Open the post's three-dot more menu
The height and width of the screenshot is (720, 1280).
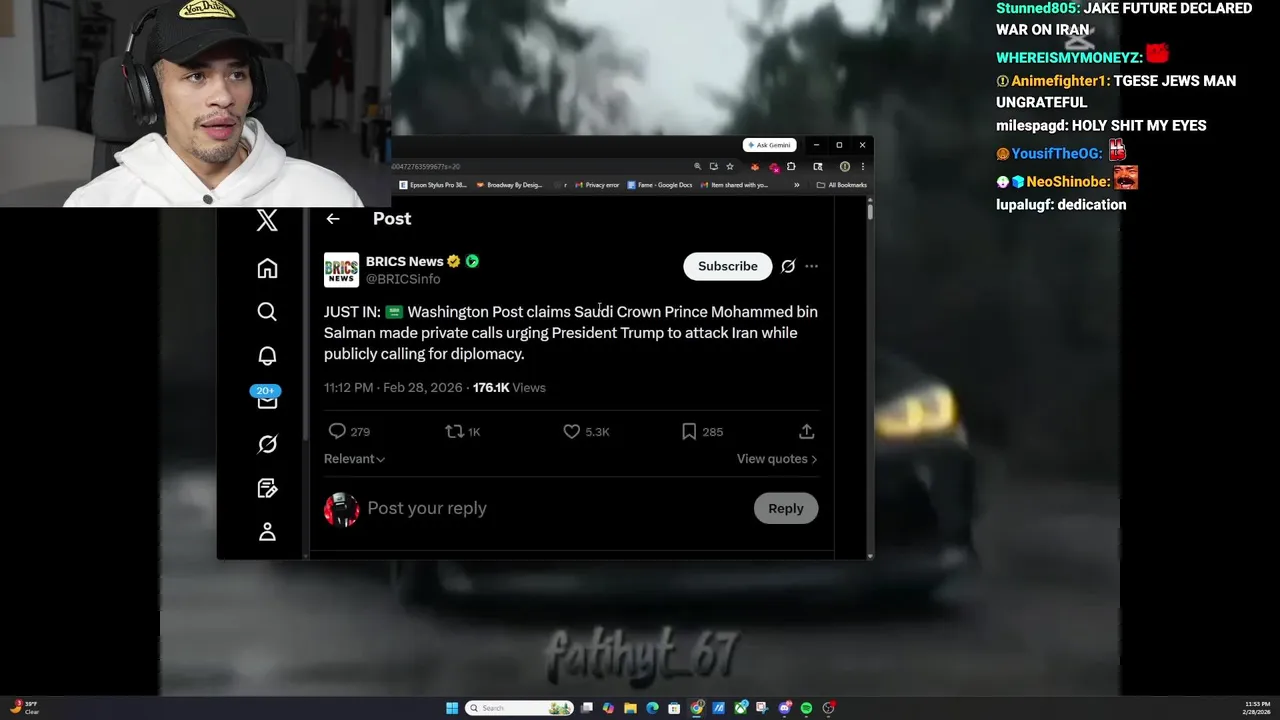(x=811, y=266)
